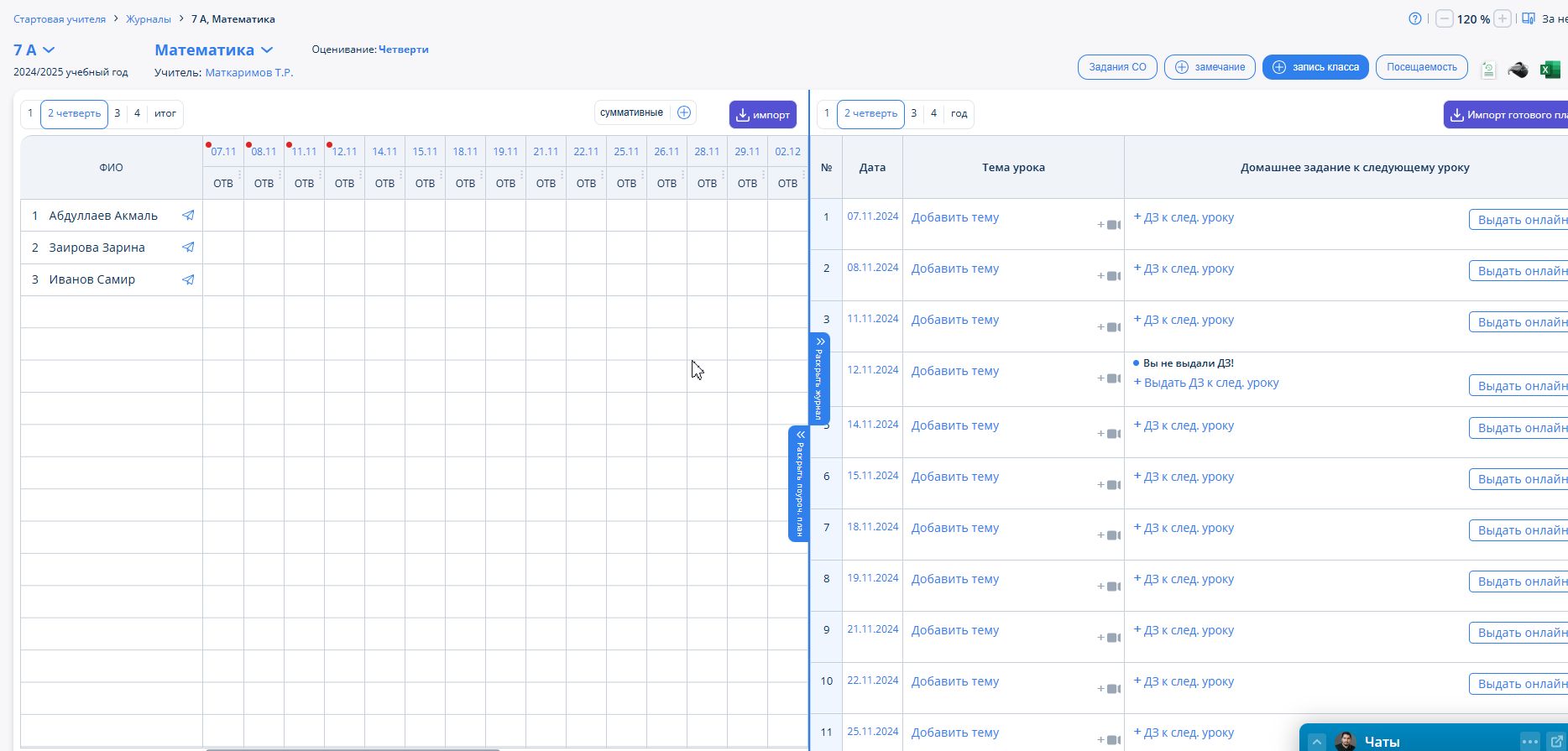1568x751 pixels.
Task: Select grade cell for Иванов Самир 19.11
Action: [x=505, y=279]
